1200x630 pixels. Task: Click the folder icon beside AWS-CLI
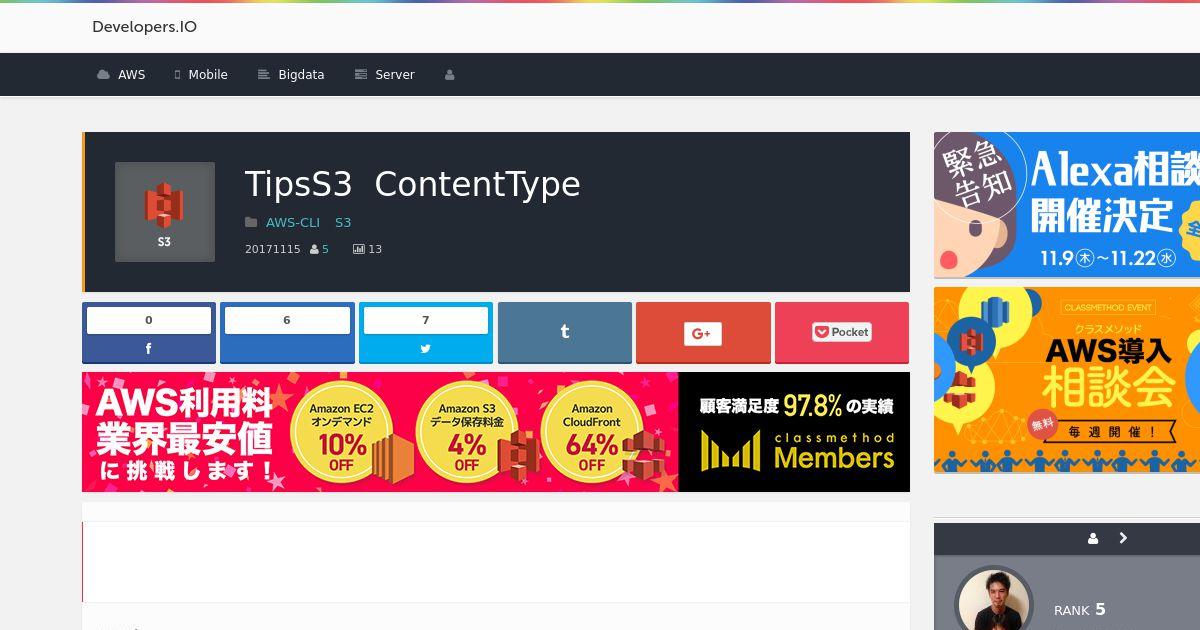[x=251, y=223]
